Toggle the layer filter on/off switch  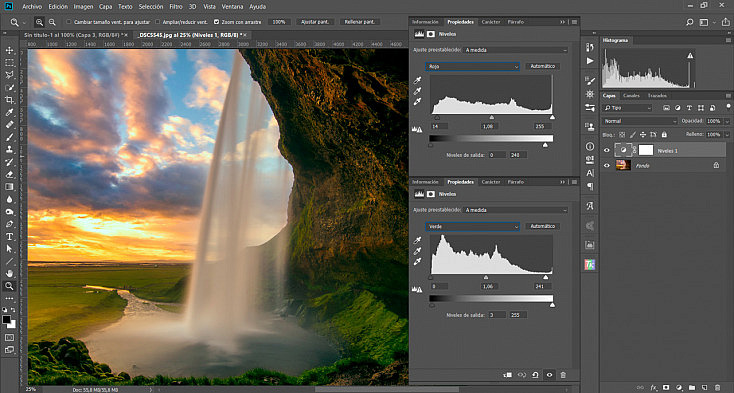point(728,107)
